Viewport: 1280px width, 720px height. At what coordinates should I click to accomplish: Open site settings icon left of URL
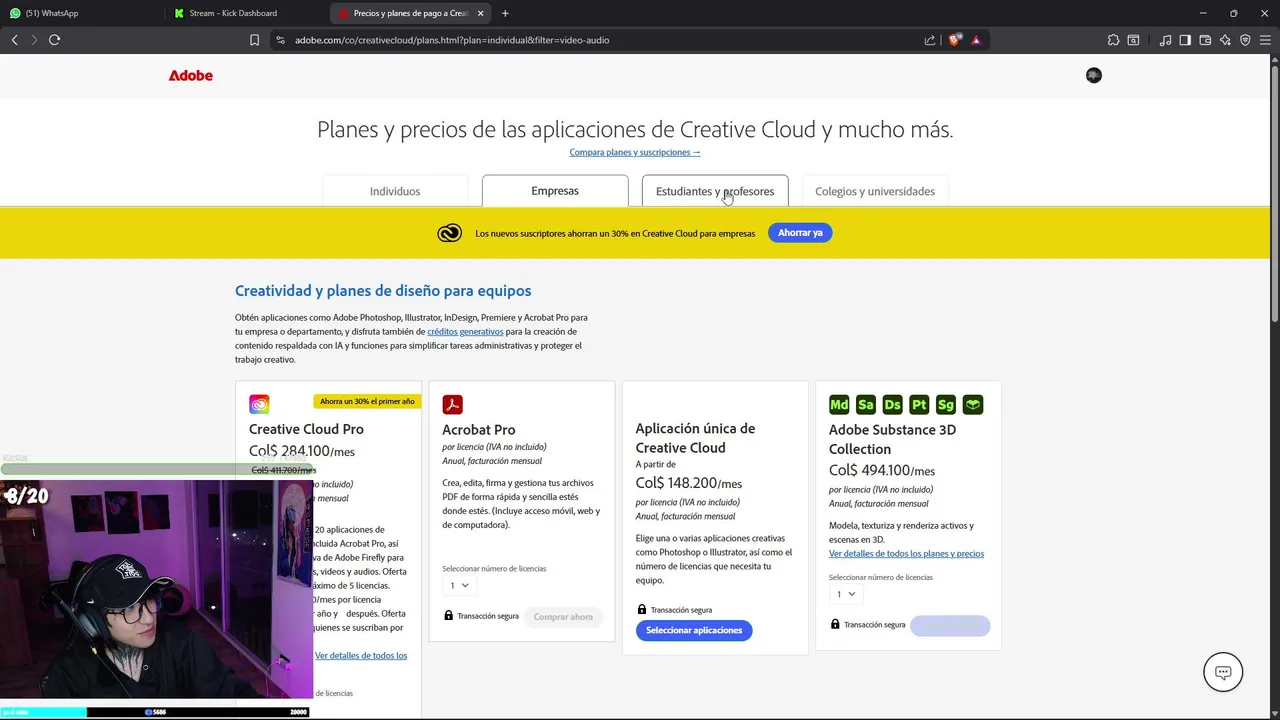point(280,40)
